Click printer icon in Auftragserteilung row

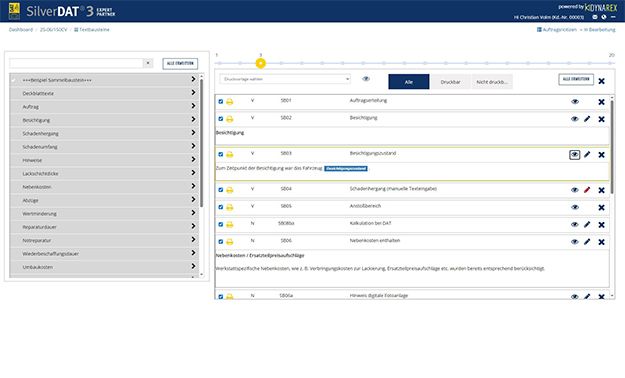tap(230, 102)
